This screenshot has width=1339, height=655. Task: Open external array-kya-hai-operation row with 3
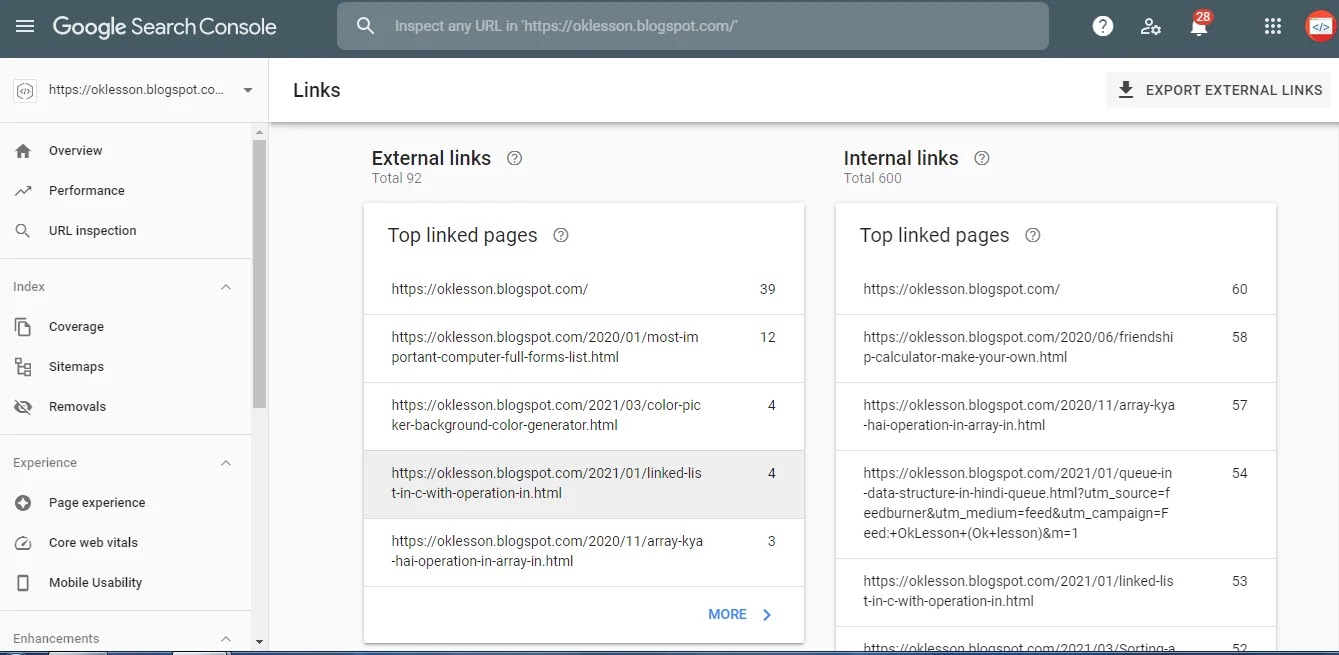(584, 551)
